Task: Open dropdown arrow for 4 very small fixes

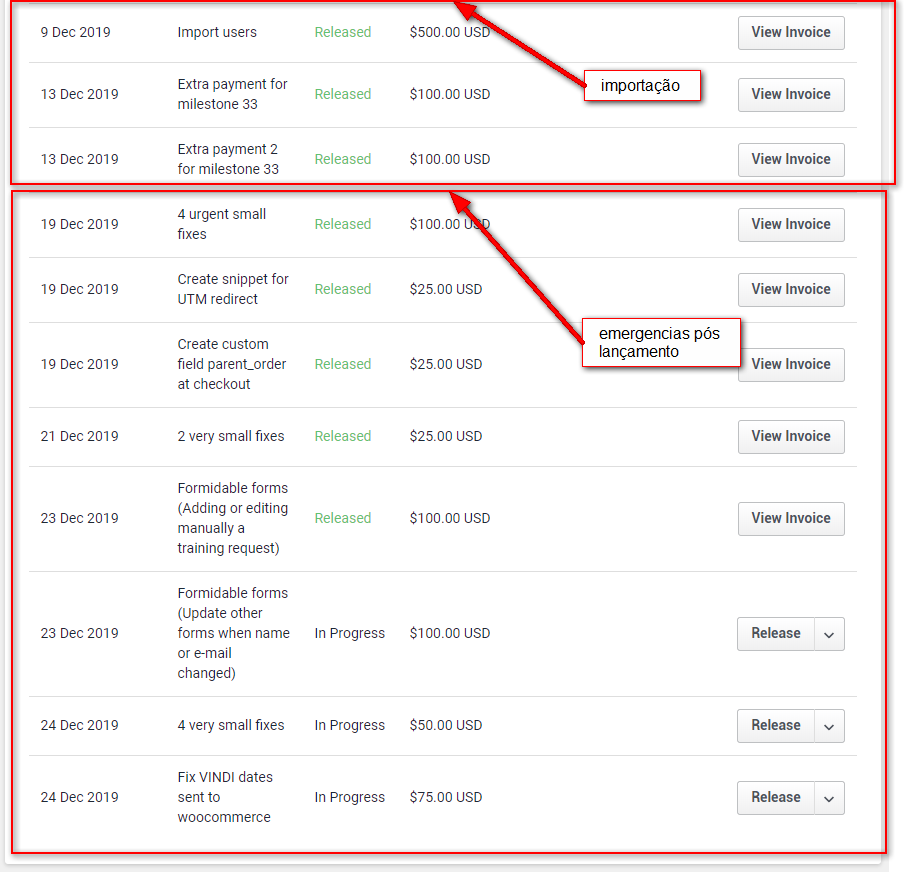Action: pos(829,726)
